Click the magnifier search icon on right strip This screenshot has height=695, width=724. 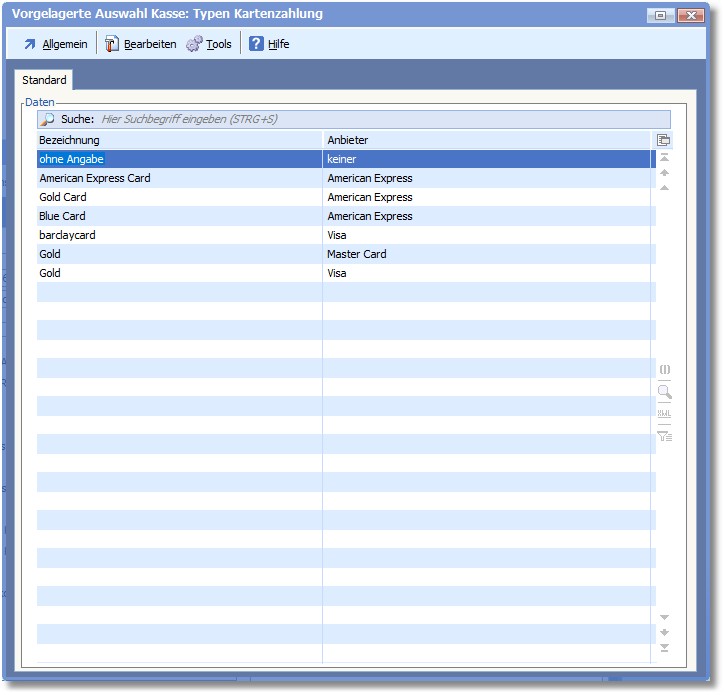coord(664,392)
